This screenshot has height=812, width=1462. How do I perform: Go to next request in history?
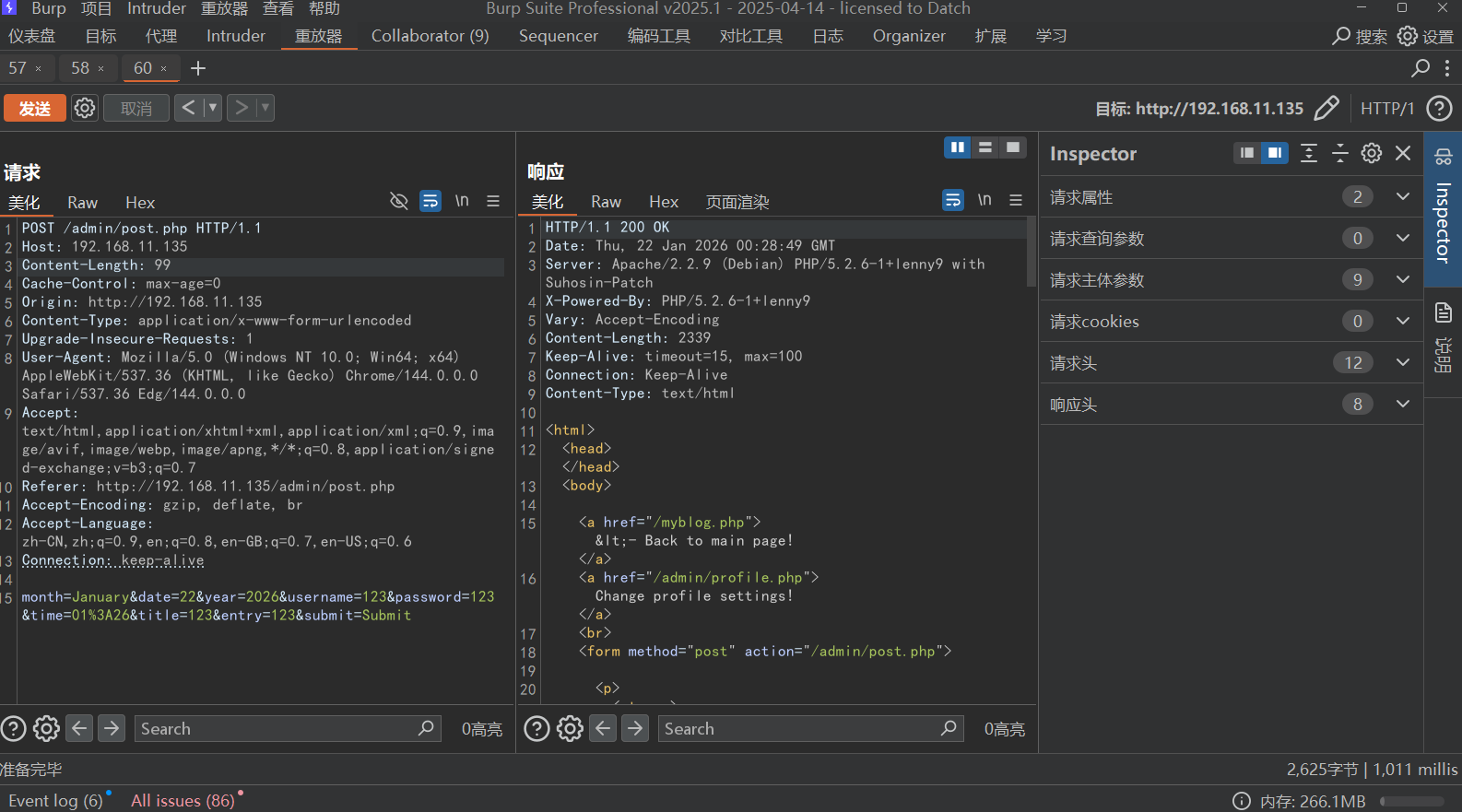242,108
